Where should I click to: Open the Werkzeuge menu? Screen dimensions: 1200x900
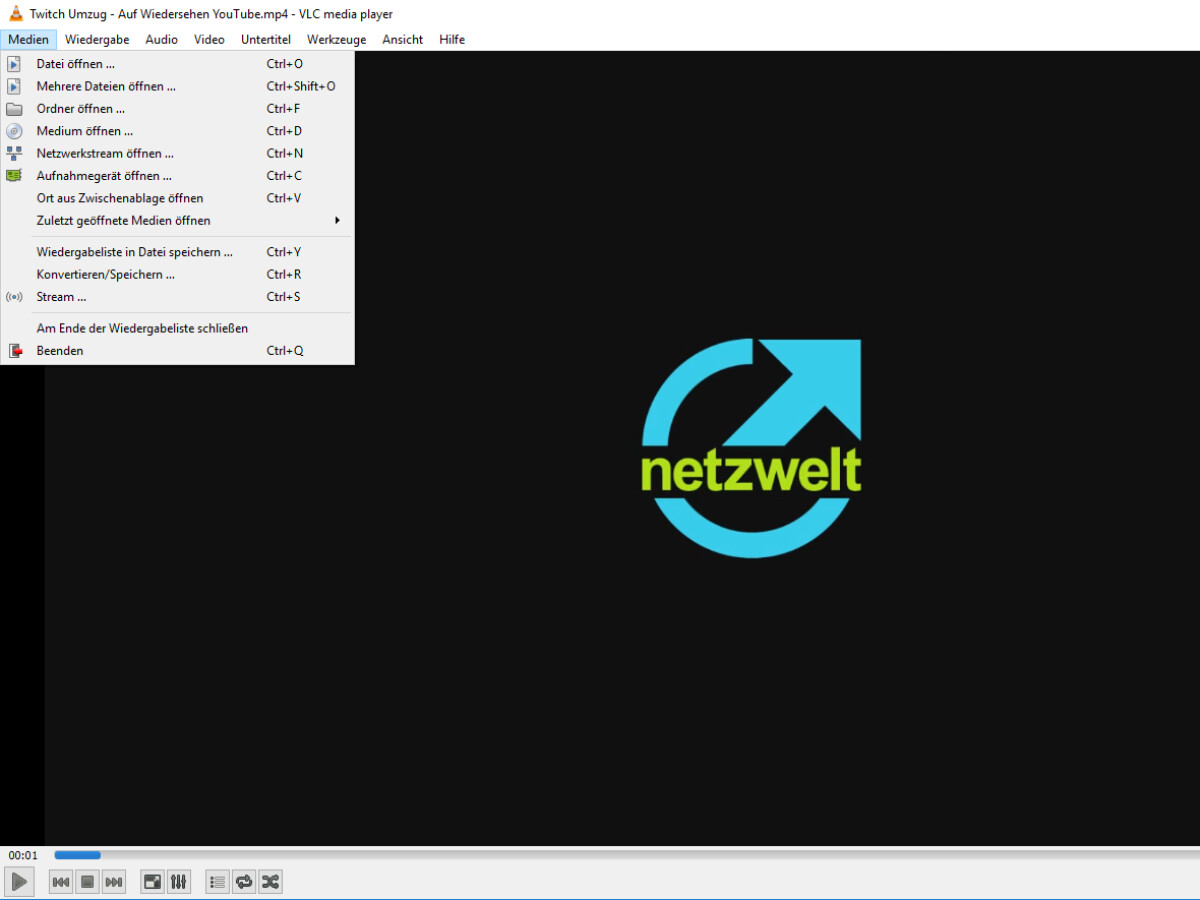tap(336, 40)
